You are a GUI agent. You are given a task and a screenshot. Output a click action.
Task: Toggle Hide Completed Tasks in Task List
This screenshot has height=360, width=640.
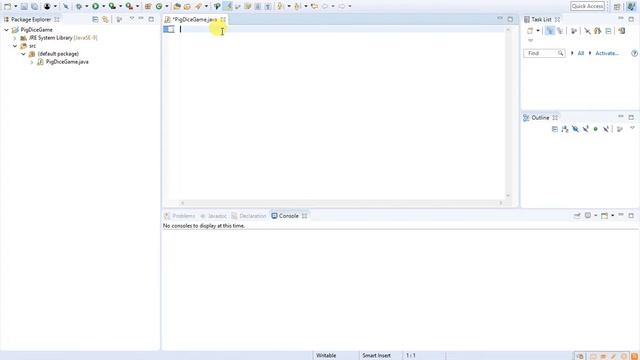tap(587, 31)
